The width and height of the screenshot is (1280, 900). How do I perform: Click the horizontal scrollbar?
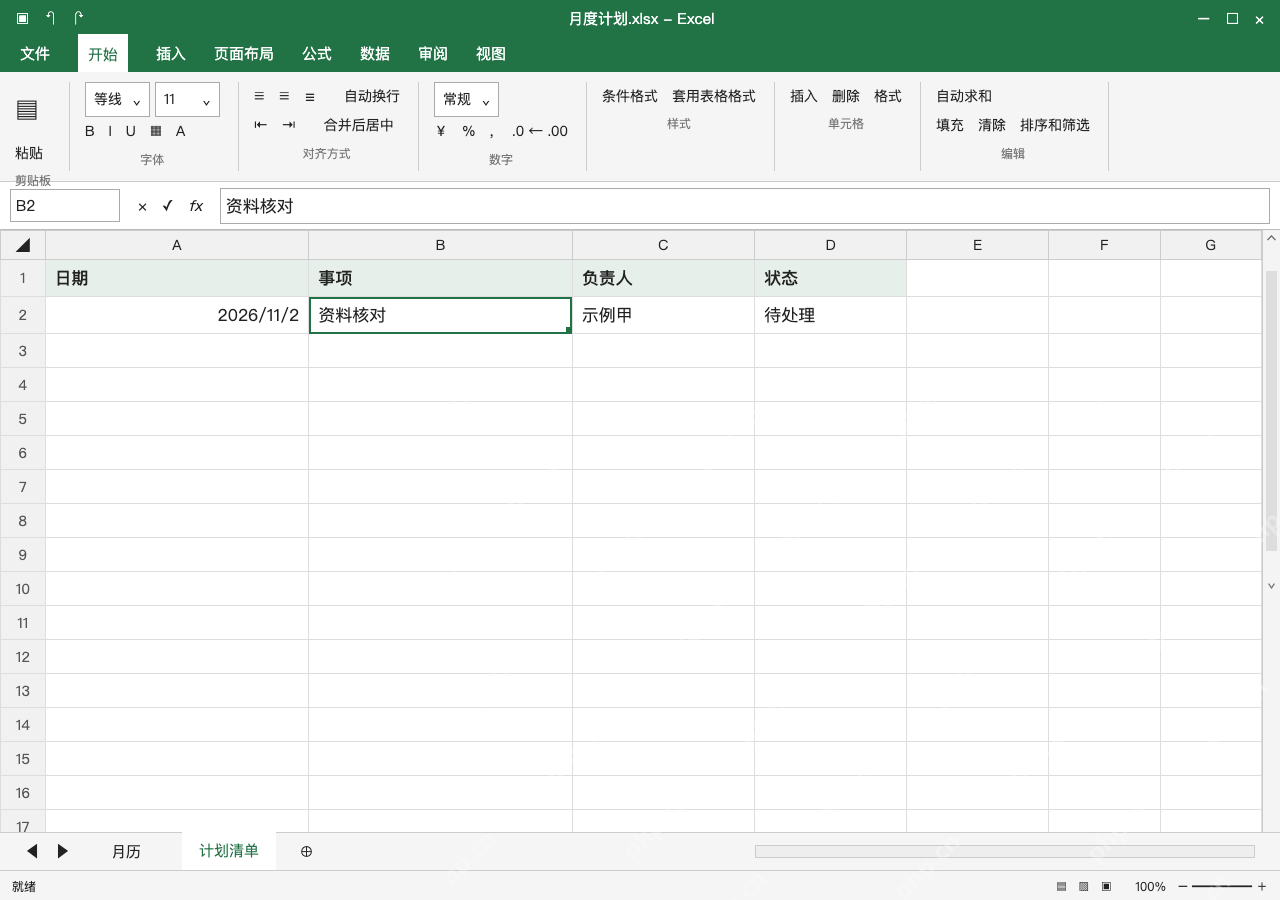click(x=1005, y=851)
